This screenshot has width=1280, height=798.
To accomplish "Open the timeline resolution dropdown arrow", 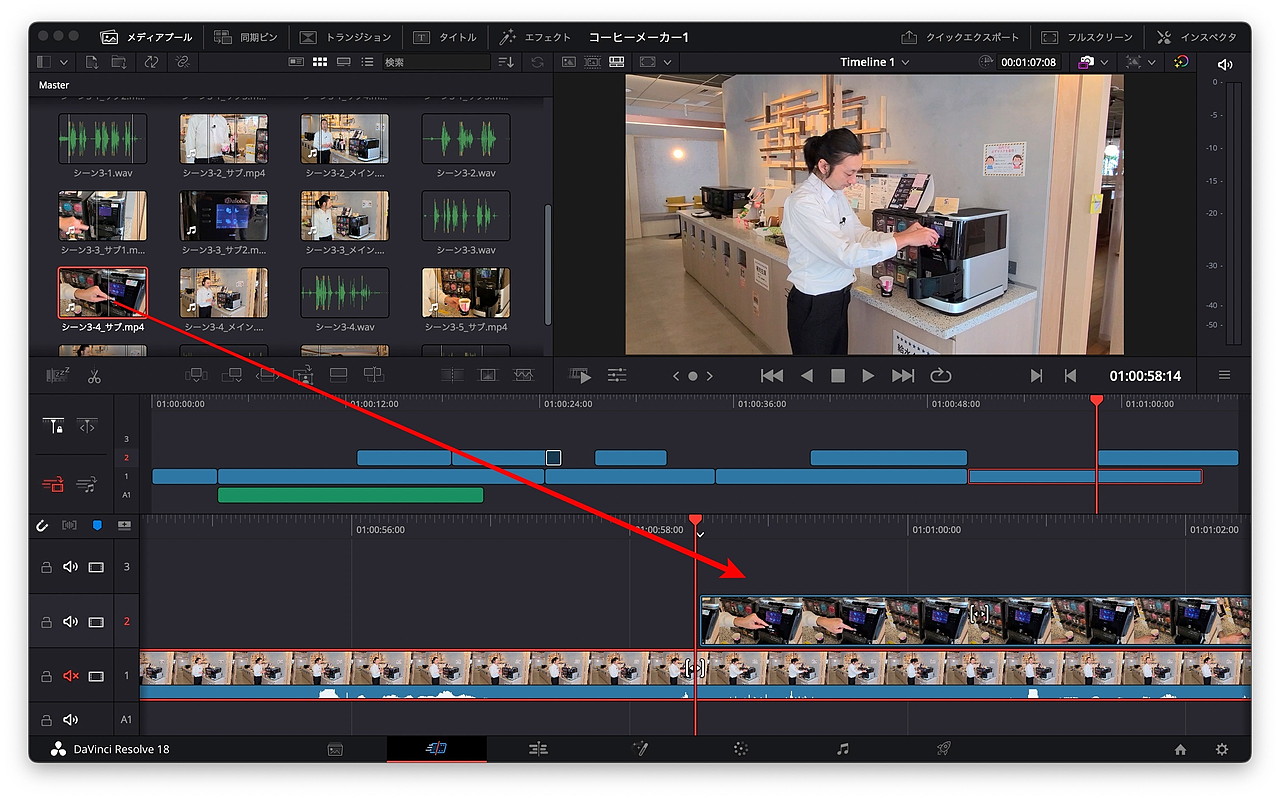I will (1153, 62).
